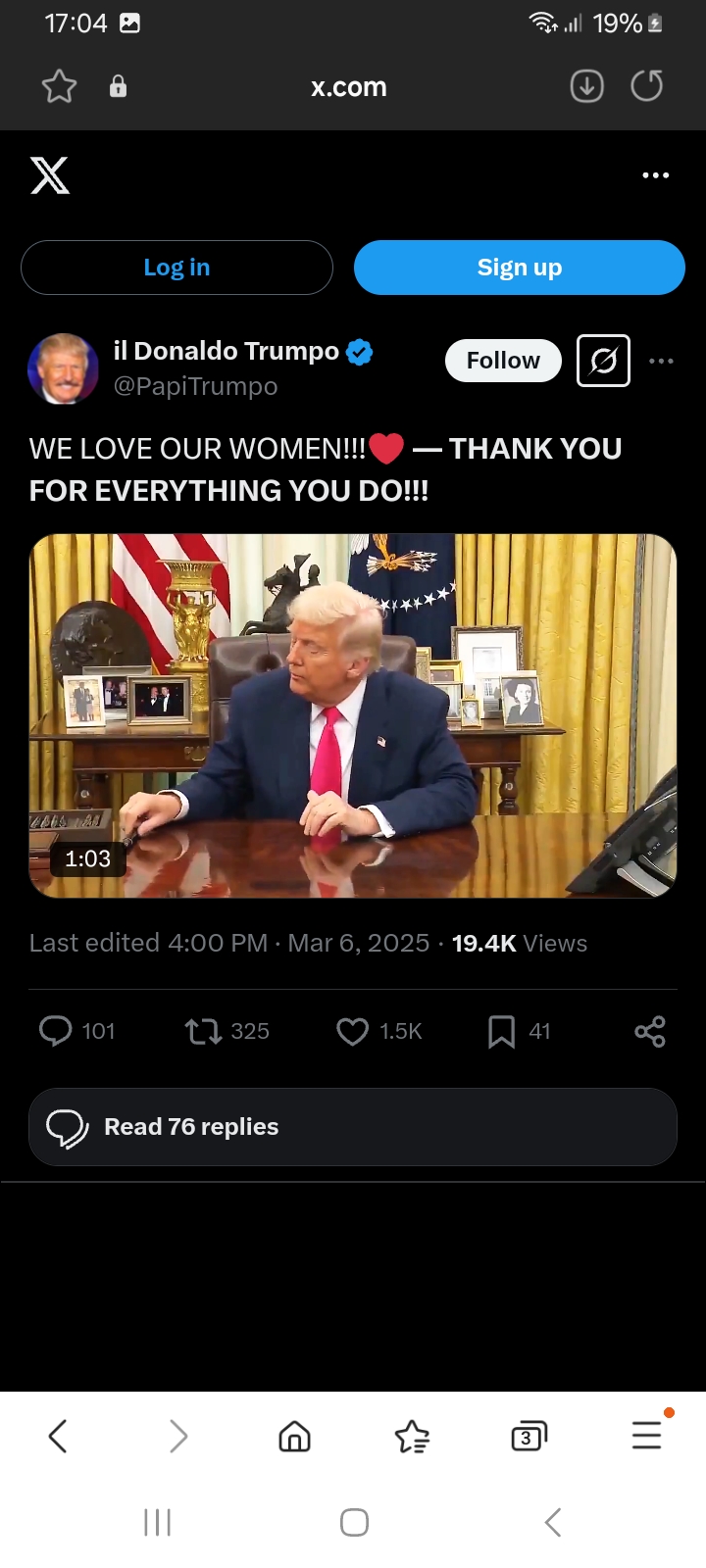Viewport: 706px width, 1568px height.
Task: Follow the @PapiTrumpo account
Action: coord(503,361)
